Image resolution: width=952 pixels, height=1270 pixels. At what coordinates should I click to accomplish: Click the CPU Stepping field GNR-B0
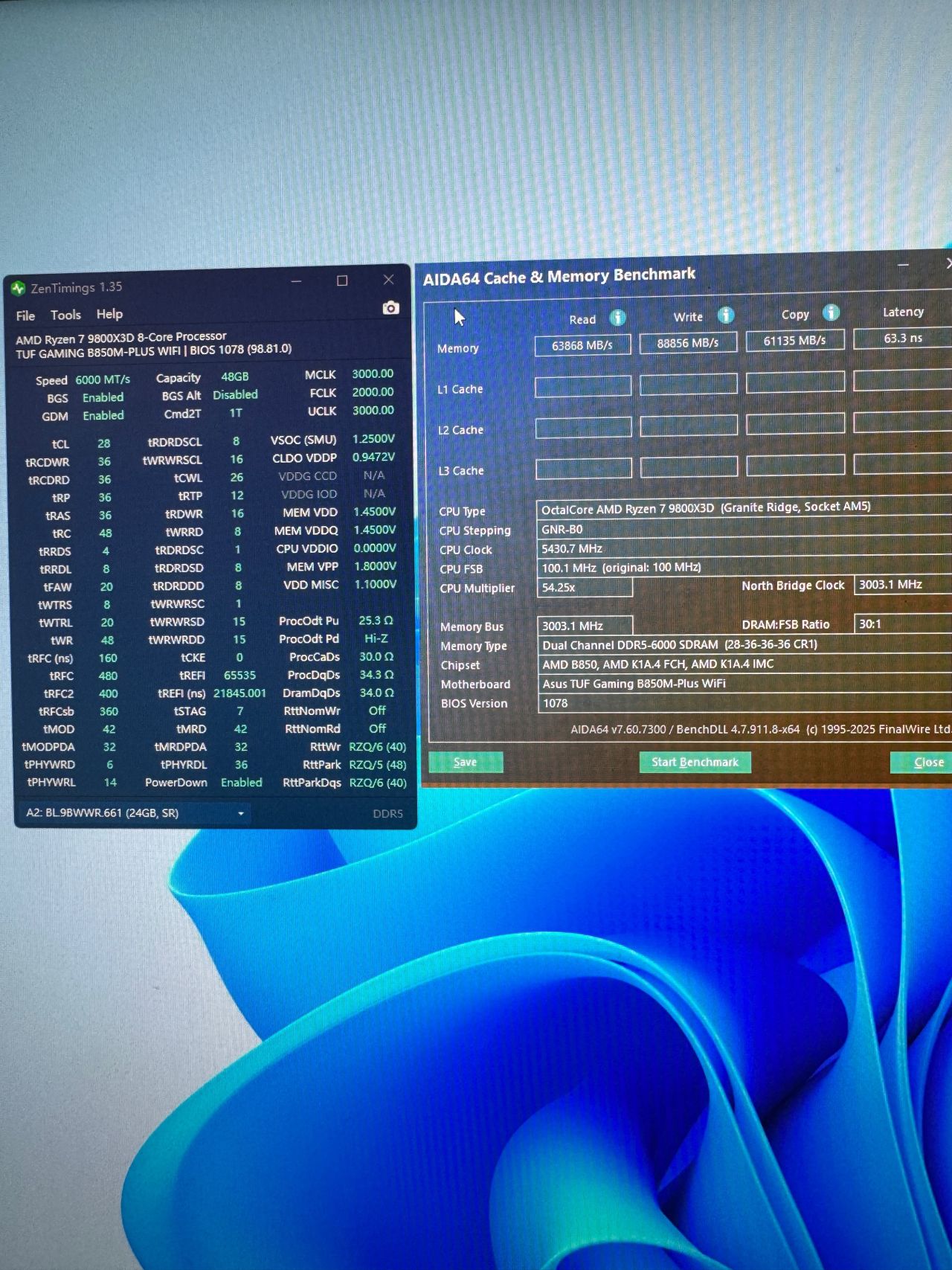point(744,529)
